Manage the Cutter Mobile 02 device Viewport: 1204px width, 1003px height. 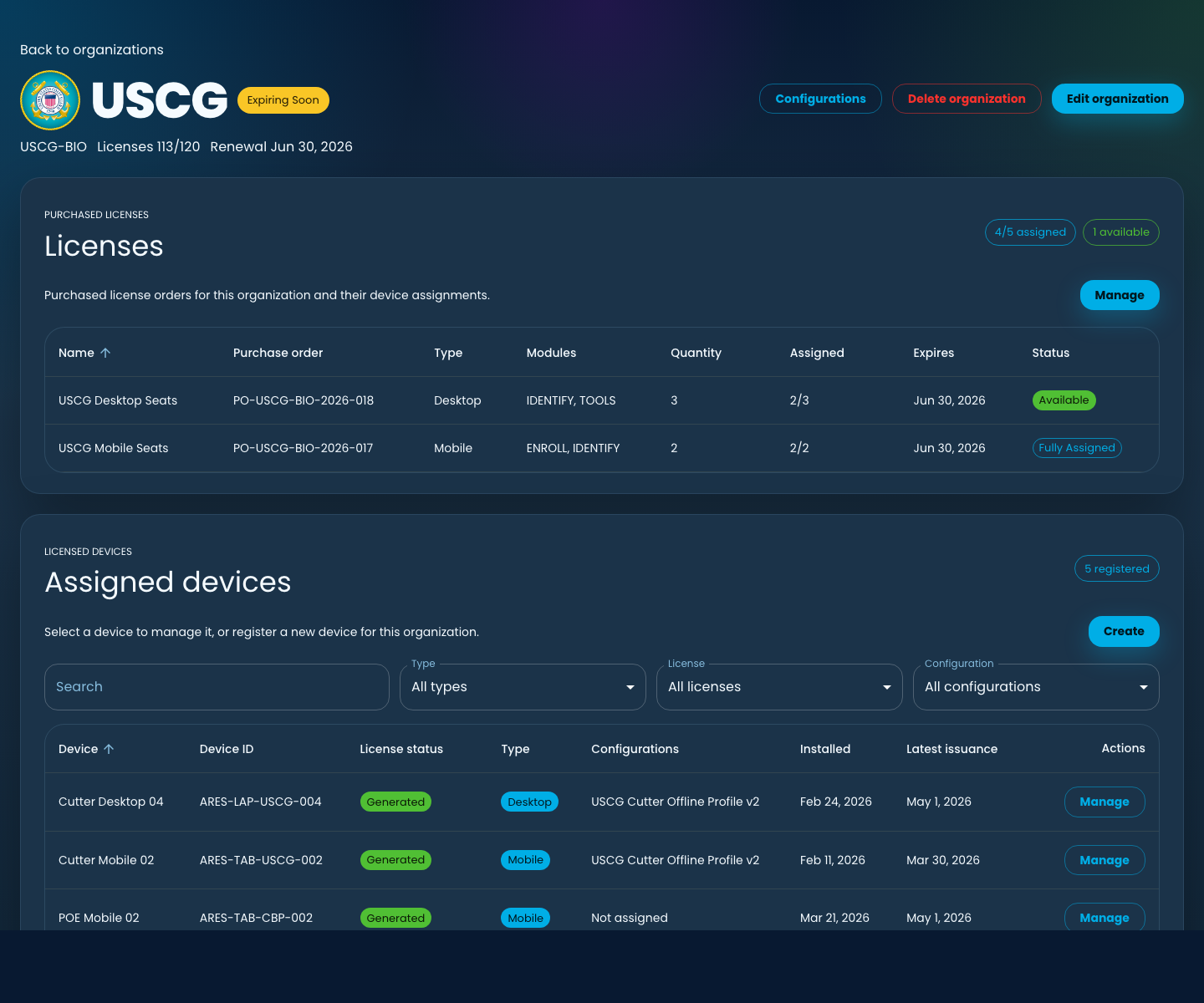point(1105,860)
